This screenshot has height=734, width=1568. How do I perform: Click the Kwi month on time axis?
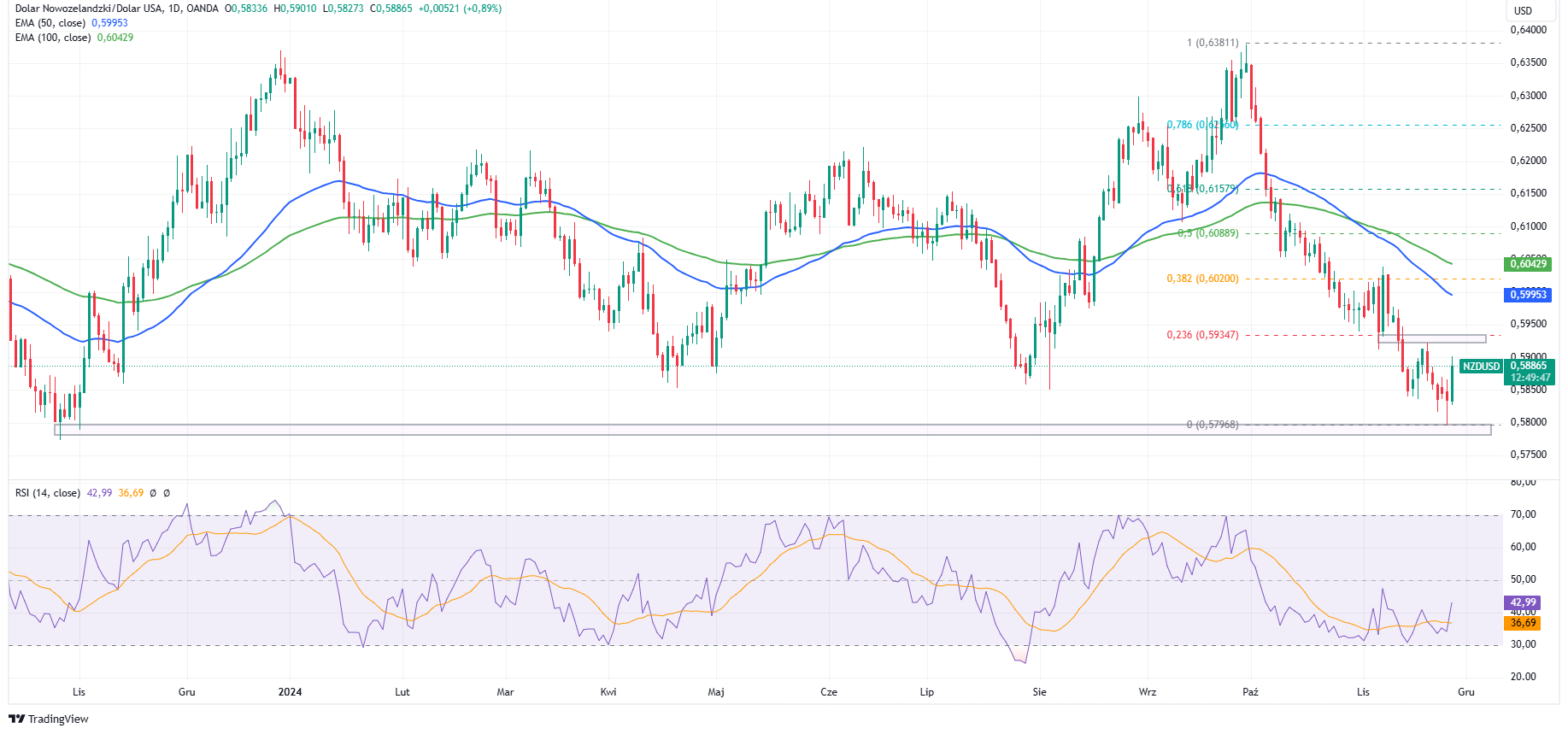[x=608, y=692]
